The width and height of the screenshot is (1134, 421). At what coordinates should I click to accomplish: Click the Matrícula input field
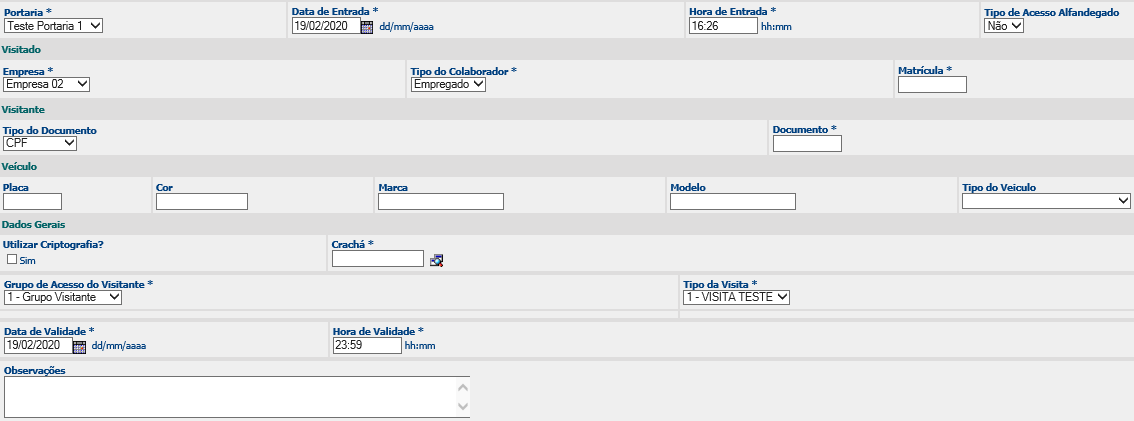932,85
